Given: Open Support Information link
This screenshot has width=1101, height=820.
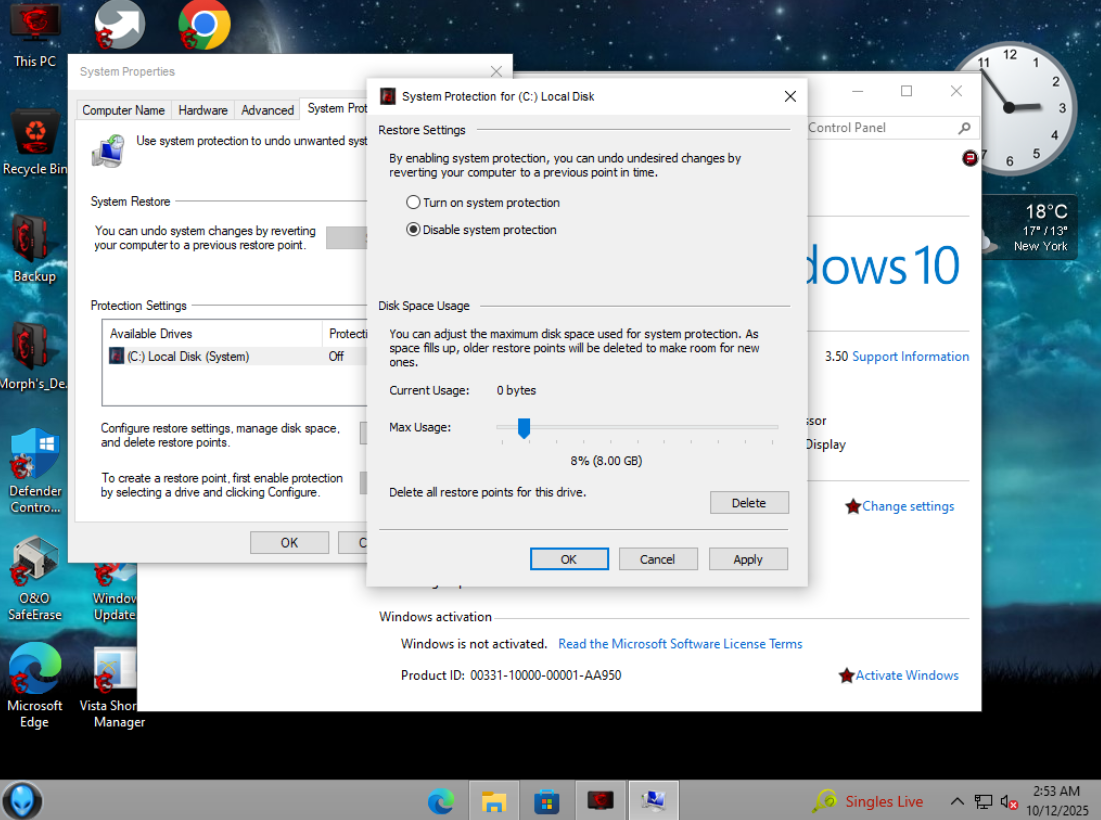Looking at the screenshot, I should [x=910, y=357].
